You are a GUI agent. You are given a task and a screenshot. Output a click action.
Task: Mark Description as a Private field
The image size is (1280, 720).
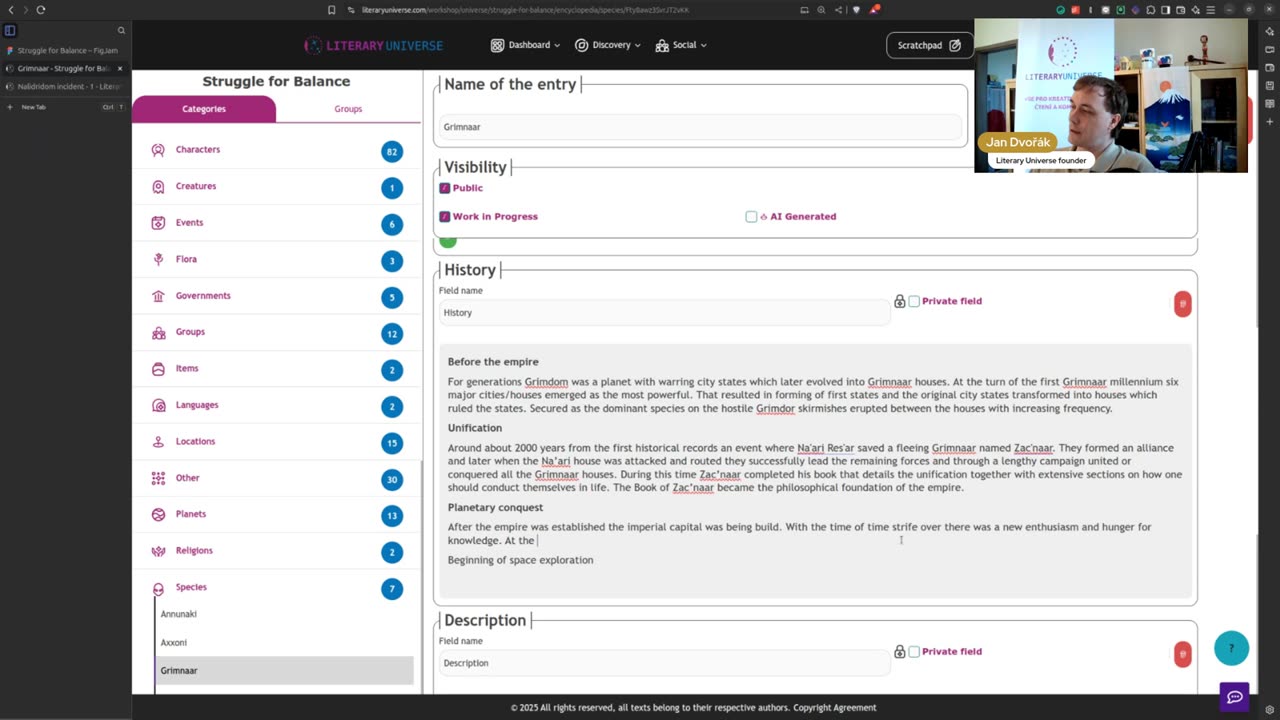(914, 652)
